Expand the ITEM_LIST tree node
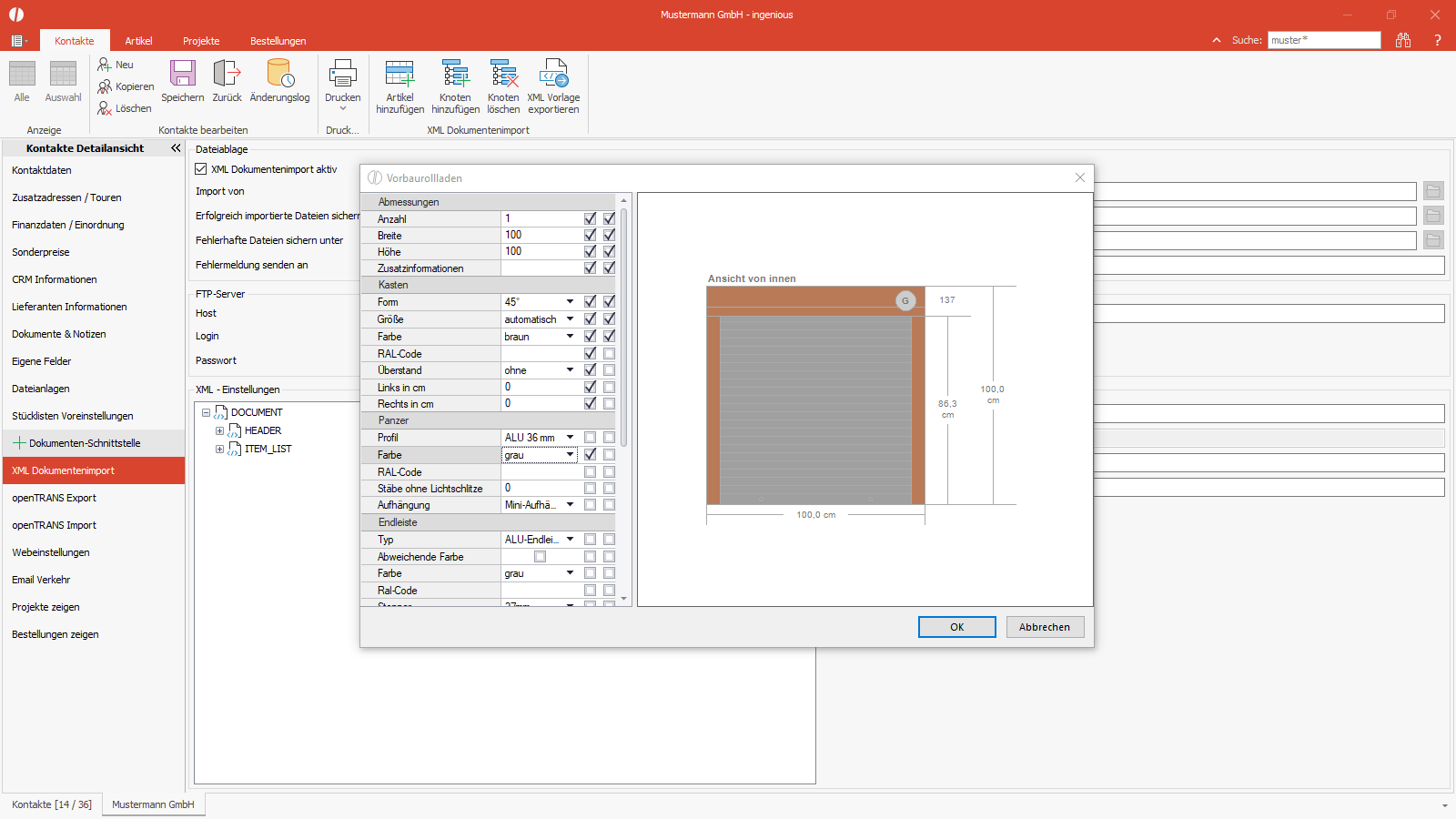The width and height of the screenshot is (1456, 819). (219, 449)
